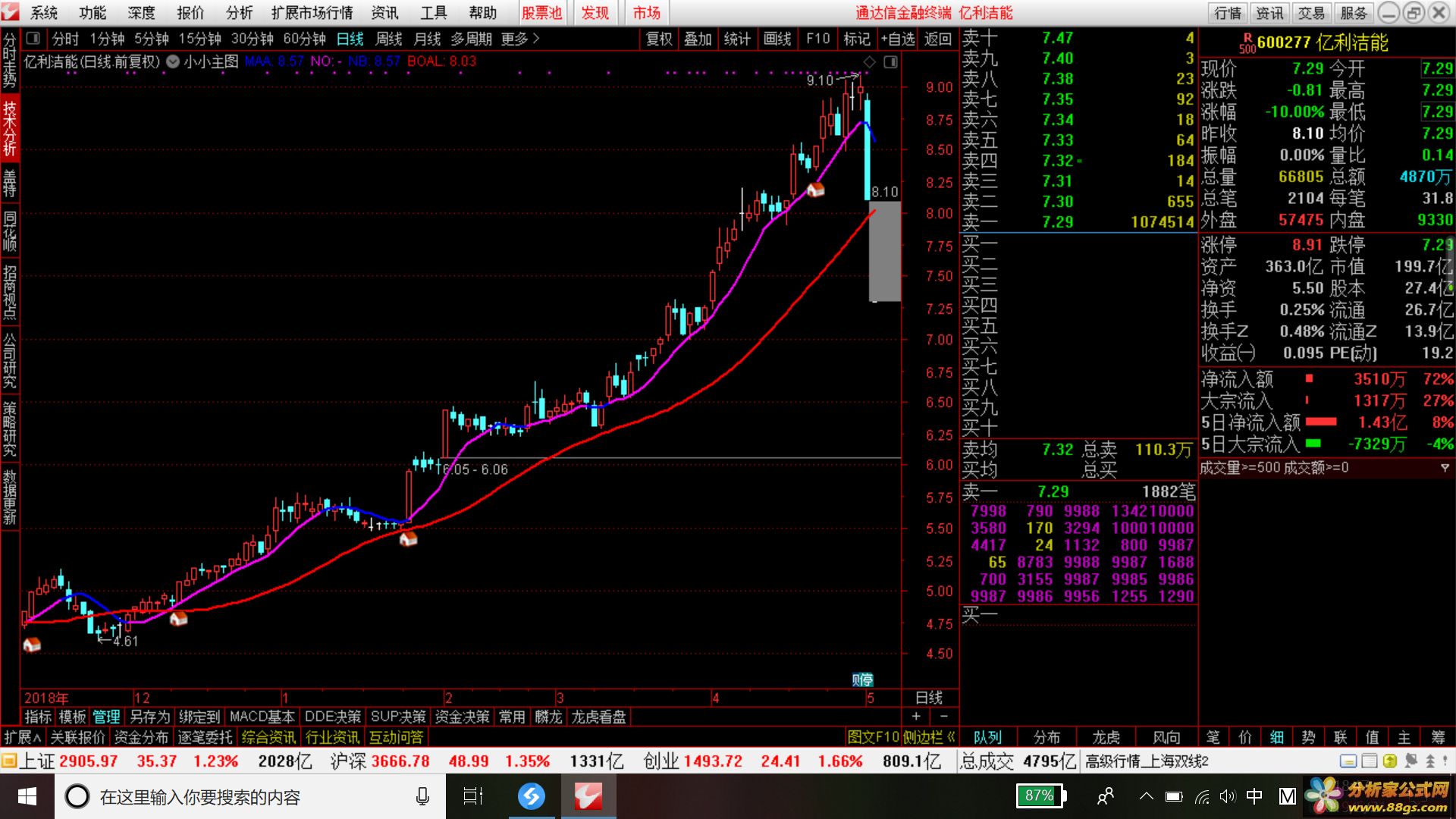
Task: Open the blue S app on taskbar
Action: click(532, 796)
